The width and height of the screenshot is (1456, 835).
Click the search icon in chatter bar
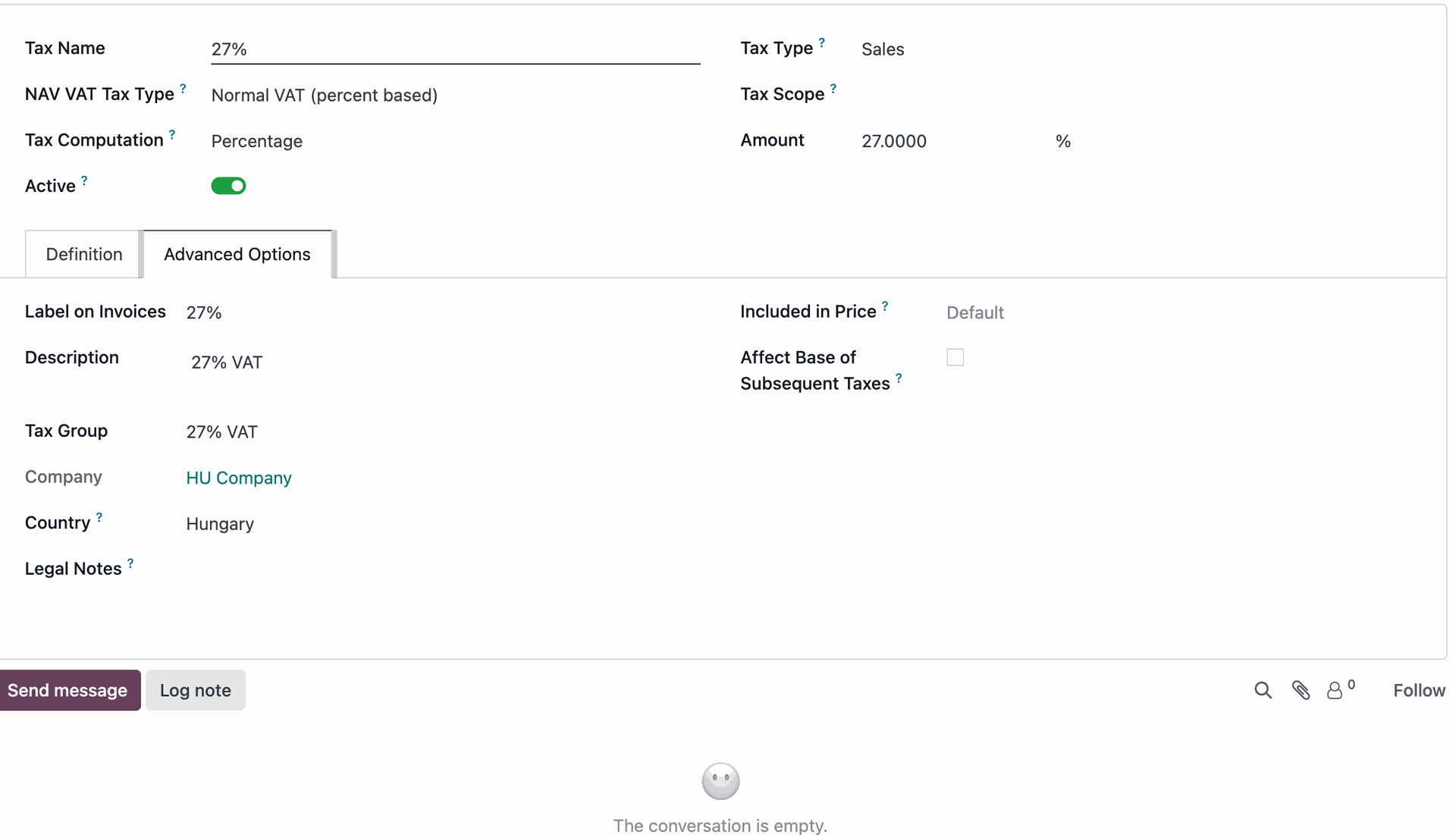click(x=1263, y=690)
